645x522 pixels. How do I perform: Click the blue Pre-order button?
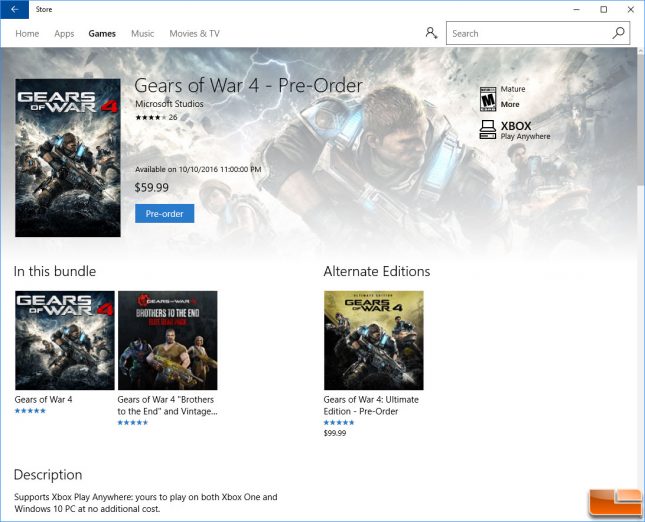click(x=165, y=213)
